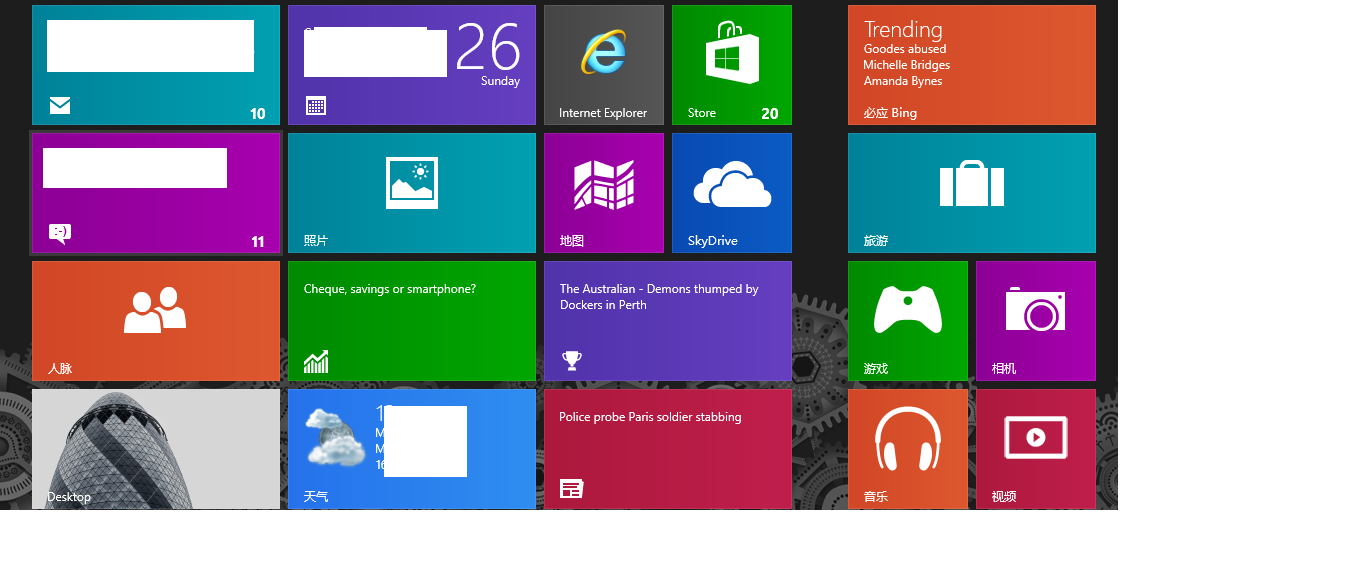Open the 旅游 travel suitcase tile

pyautogui.click(x=972, y=193)
